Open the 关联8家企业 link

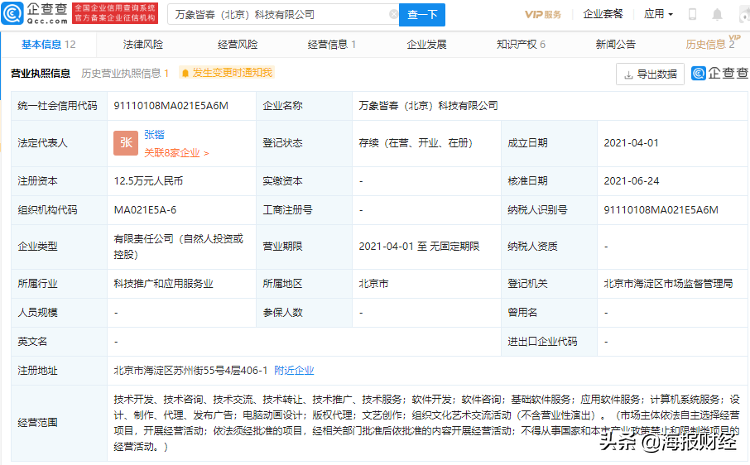point(176,153)
